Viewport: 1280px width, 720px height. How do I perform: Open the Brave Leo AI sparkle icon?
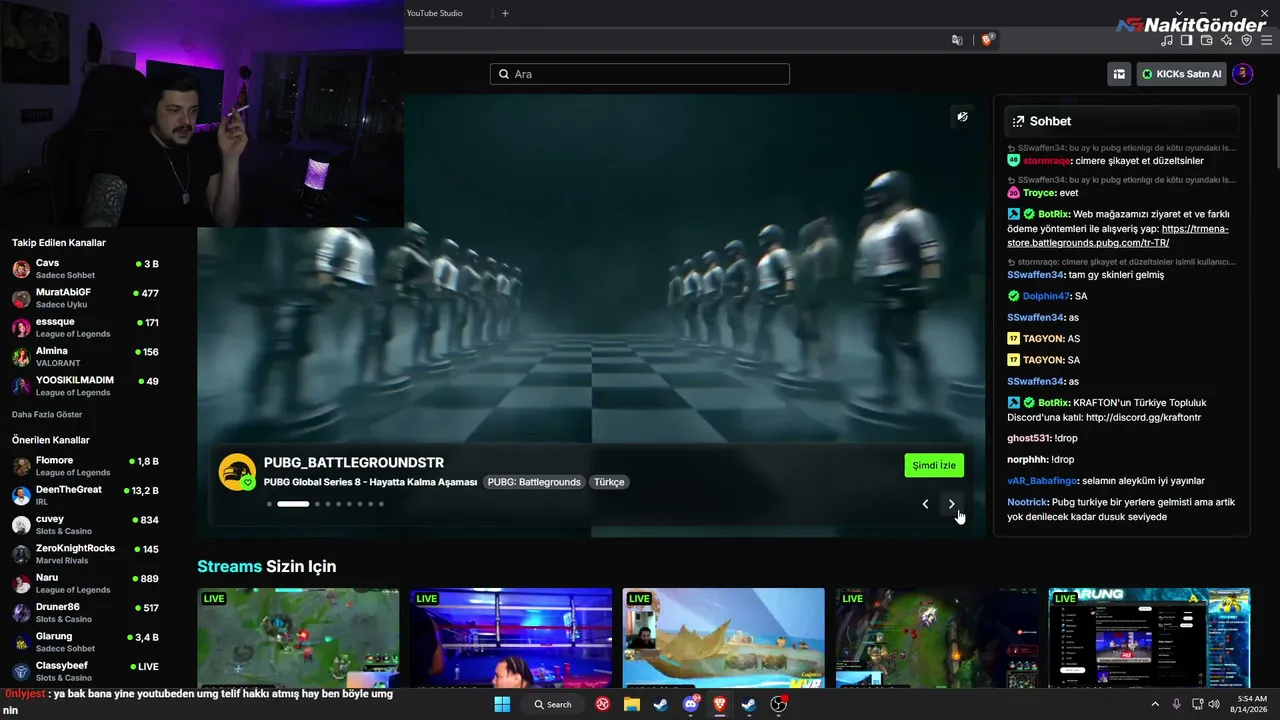1227,40
